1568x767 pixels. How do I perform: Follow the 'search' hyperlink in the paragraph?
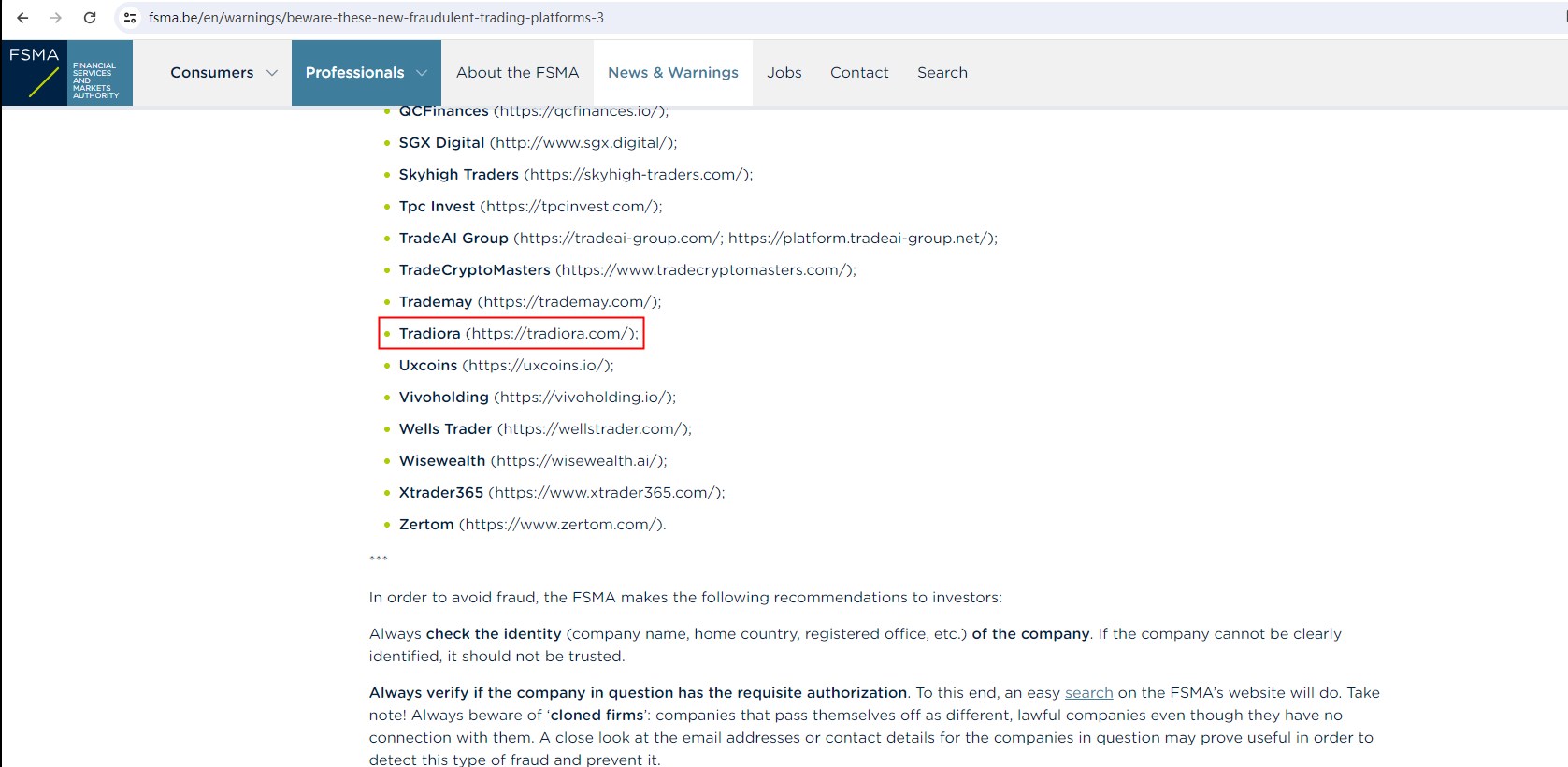click(1088, 693)
